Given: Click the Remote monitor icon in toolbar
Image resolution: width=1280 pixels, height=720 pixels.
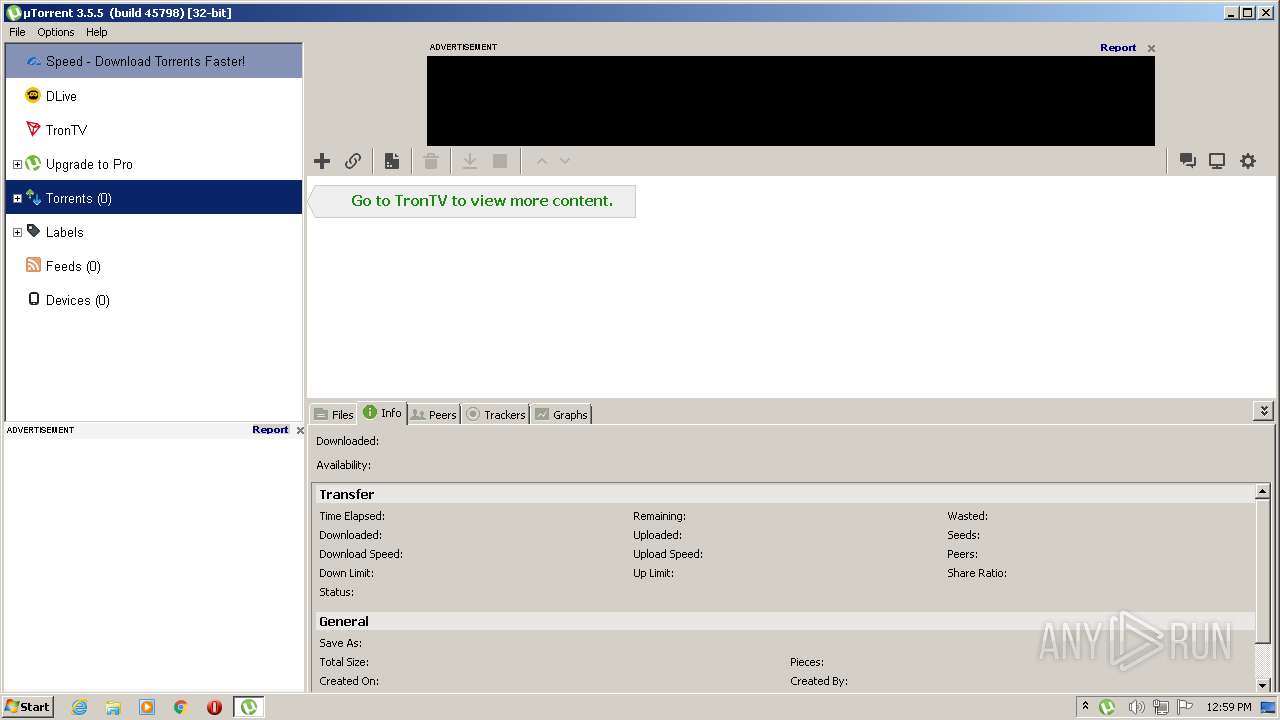Looking at the screenshot, I should pos(1217,161).
